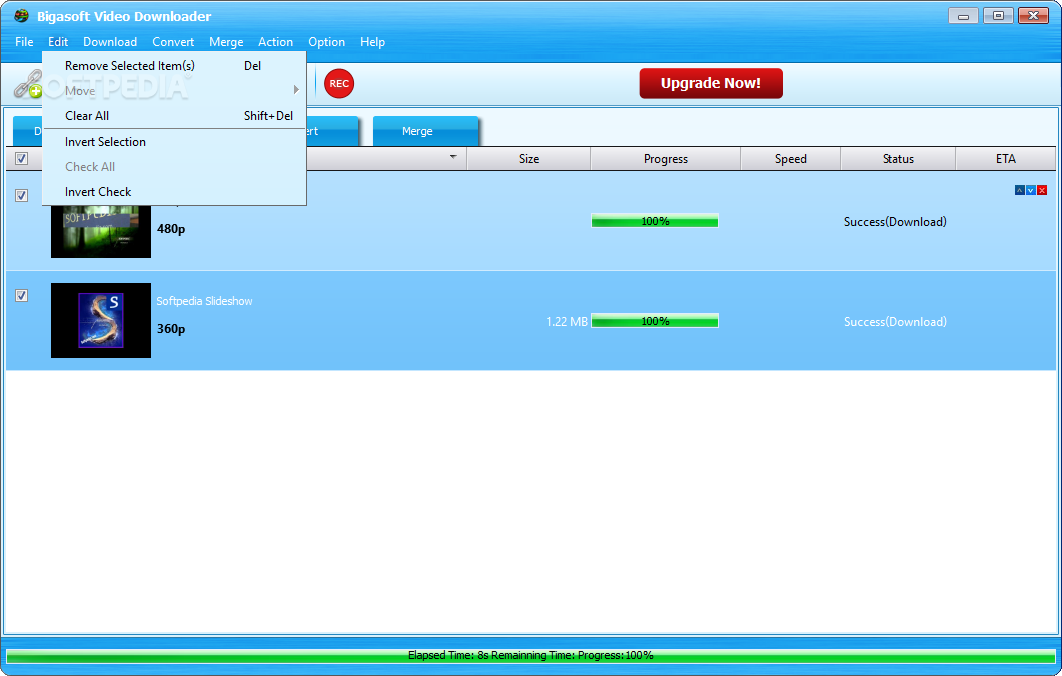Viewport: 1062px width, 676px height.
Task: Click the Softpedia Slideshow title text
Action: pyautogui.click(x=204, y=301)
